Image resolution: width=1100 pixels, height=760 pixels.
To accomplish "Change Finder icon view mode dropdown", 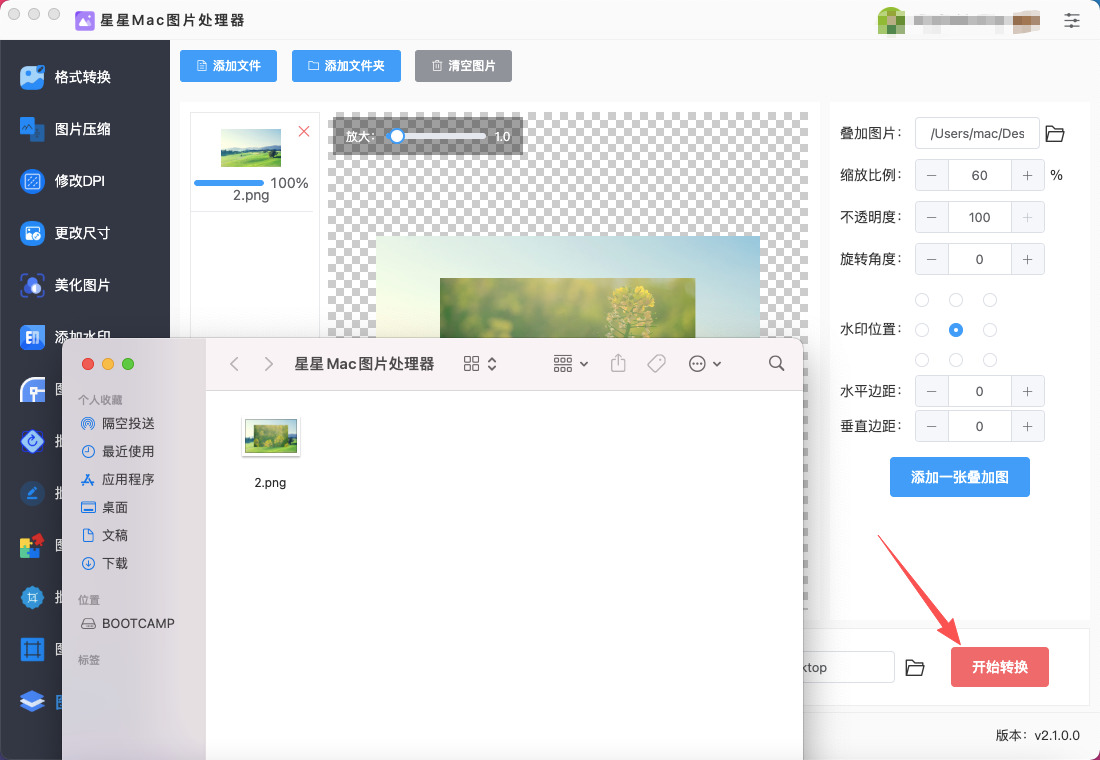I will pos(480,364).
